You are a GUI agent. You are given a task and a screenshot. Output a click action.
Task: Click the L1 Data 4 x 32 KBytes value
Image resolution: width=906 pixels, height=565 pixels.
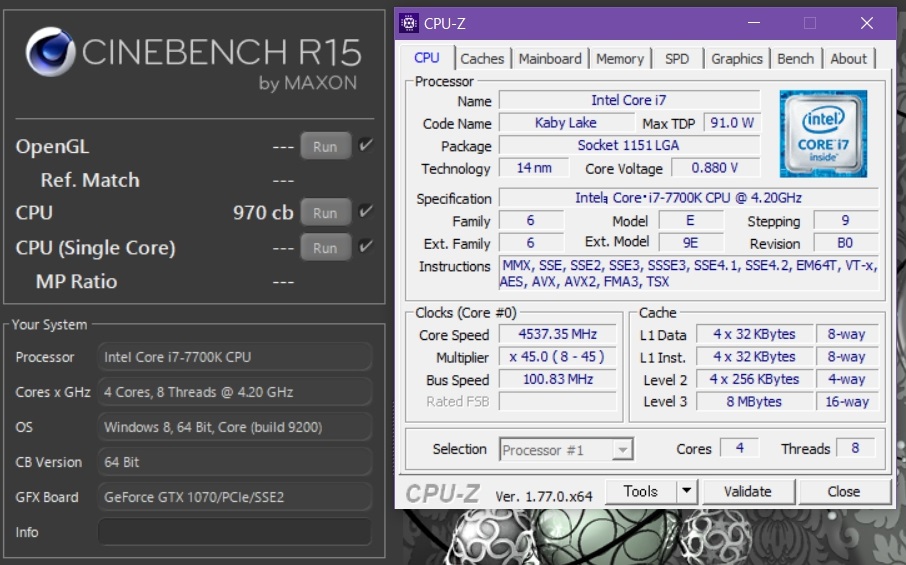coord(754,334)
